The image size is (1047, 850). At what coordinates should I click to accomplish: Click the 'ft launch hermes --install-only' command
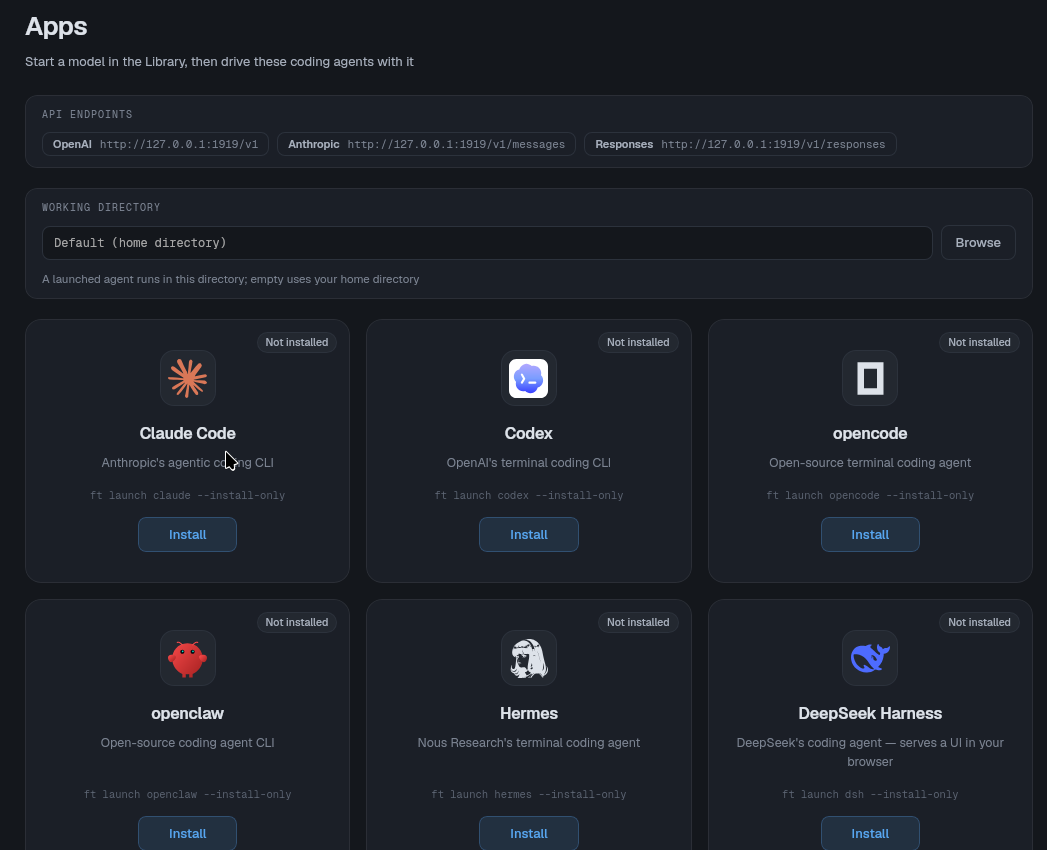pos(528,794)
